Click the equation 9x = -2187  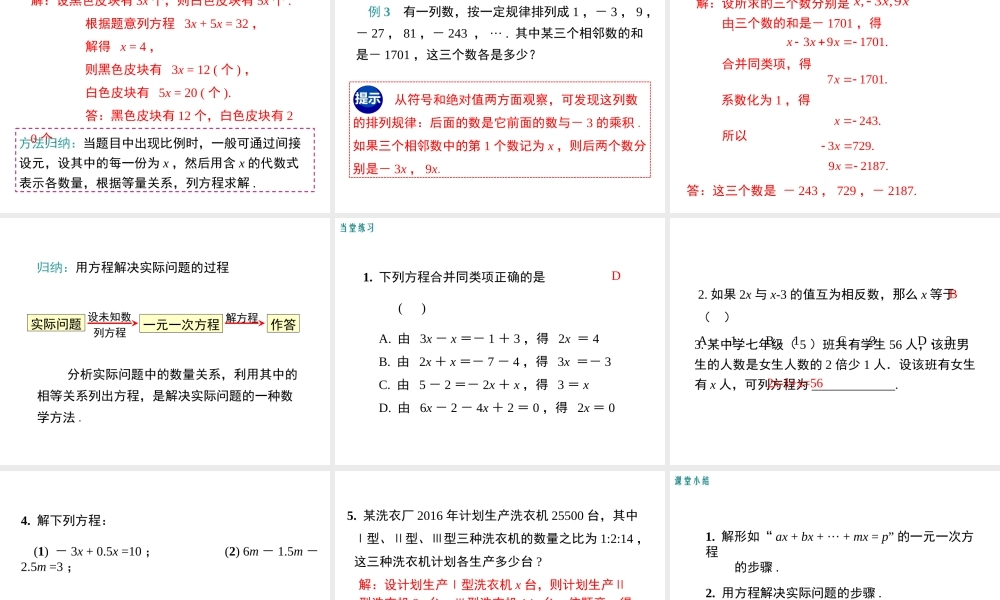click(858, 166)
